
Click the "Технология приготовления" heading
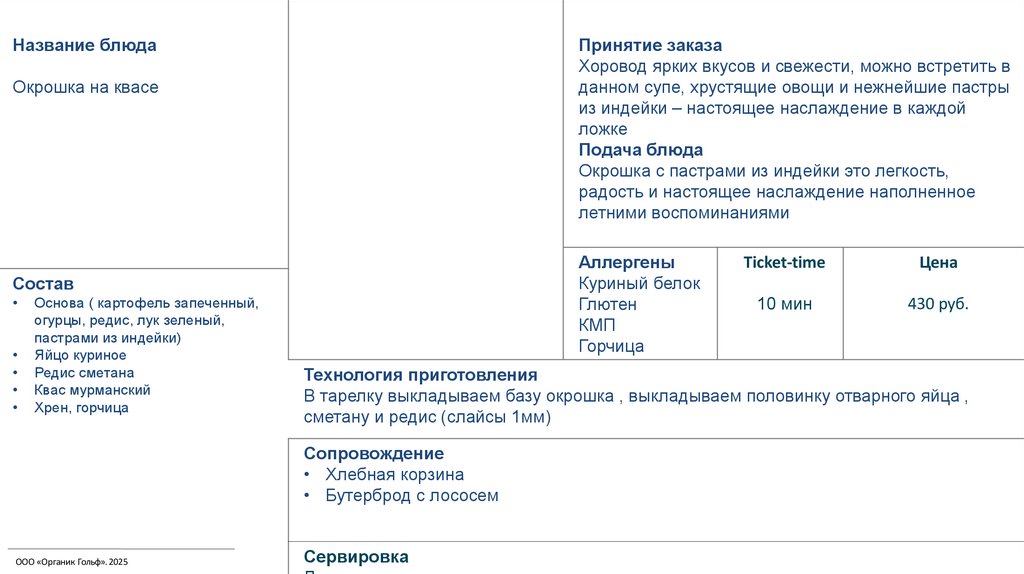(420, 375)
